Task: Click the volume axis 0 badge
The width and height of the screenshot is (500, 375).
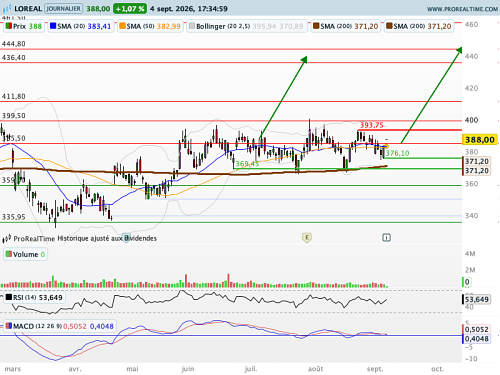Action: [x=467, y=282]
